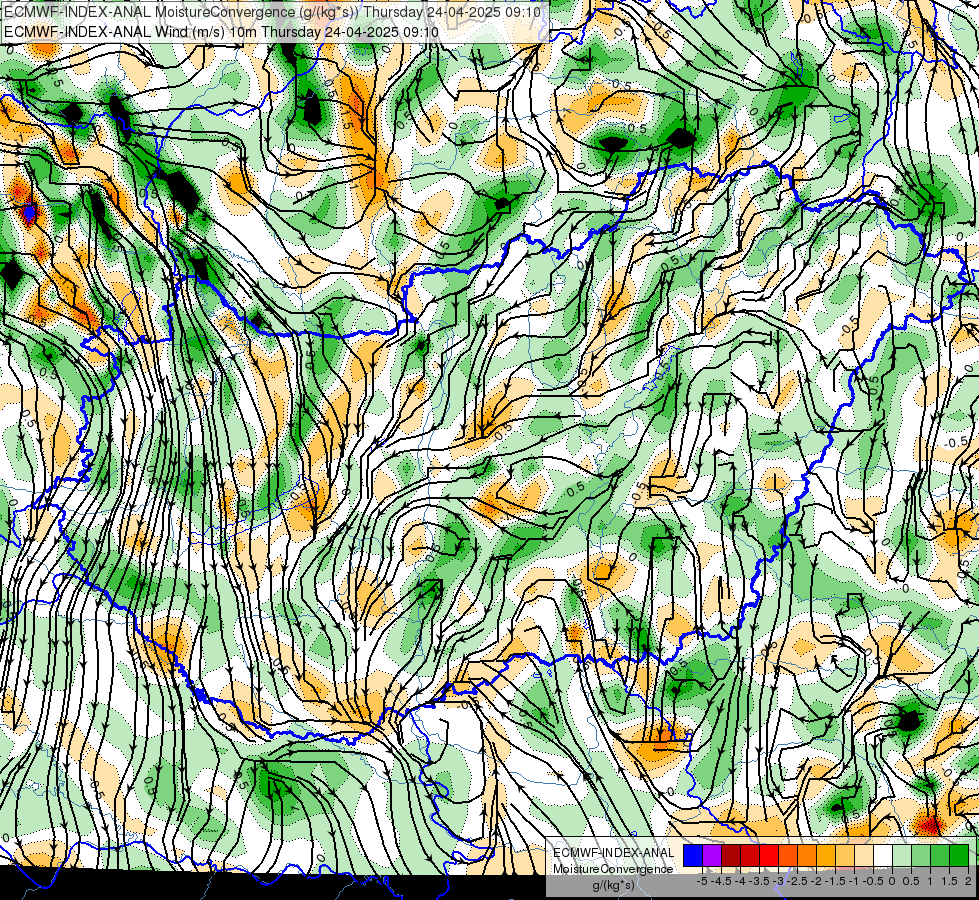This screenshot has height=900, width=979.
Task: Click the legend value 1.5
Action: 950,881
